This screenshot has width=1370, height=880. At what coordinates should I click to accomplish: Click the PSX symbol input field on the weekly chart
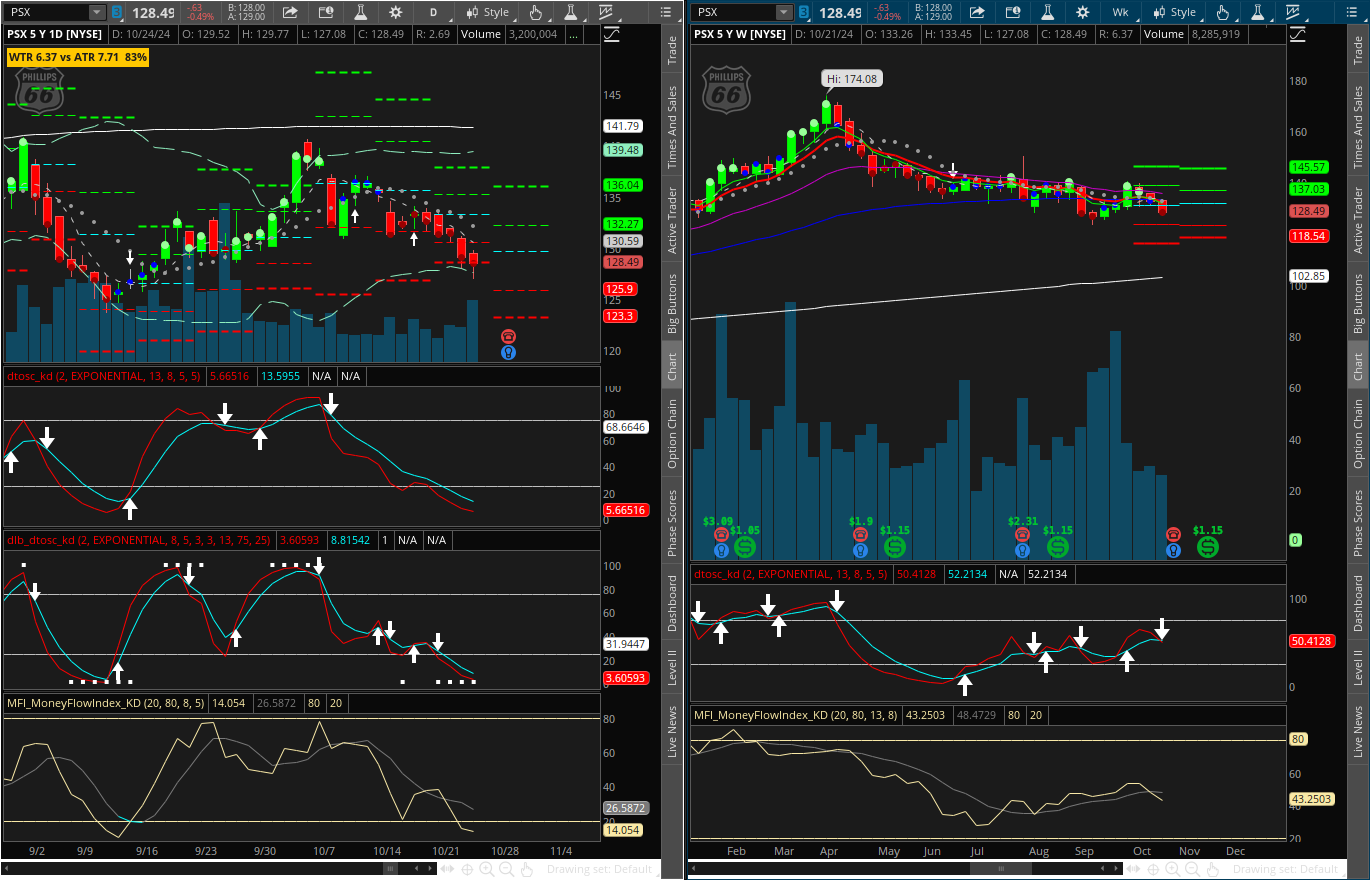click(738, 12)
